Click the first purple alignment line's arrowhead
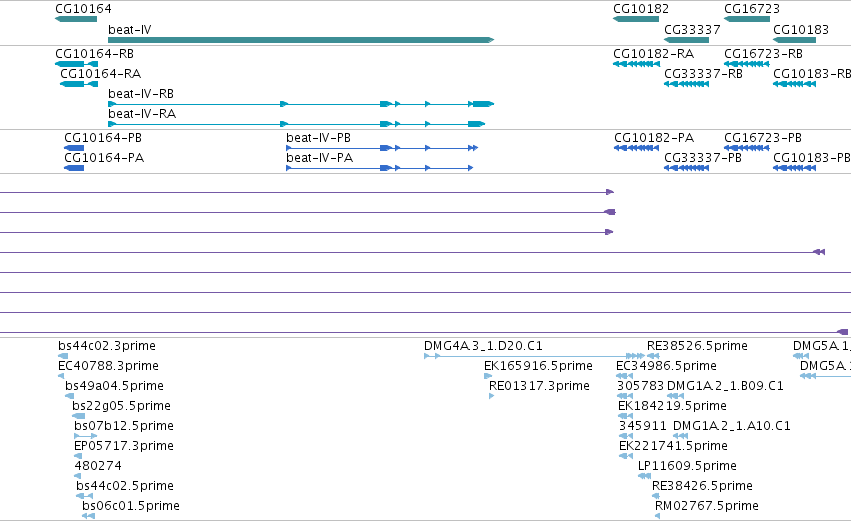The height and width of the screenshot is (521, 851). coord(609,192)
